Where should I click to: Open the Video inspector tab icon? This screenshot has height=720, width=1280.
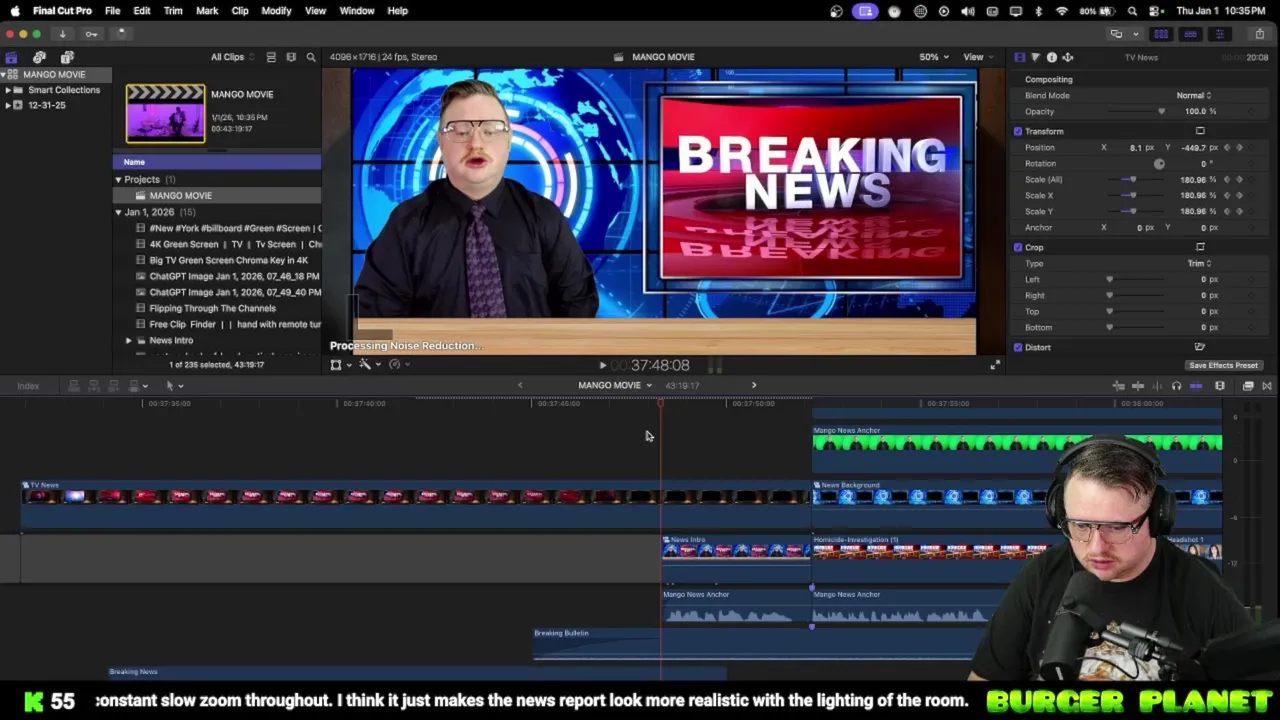pyautogui.click(x=1020, y=57)
